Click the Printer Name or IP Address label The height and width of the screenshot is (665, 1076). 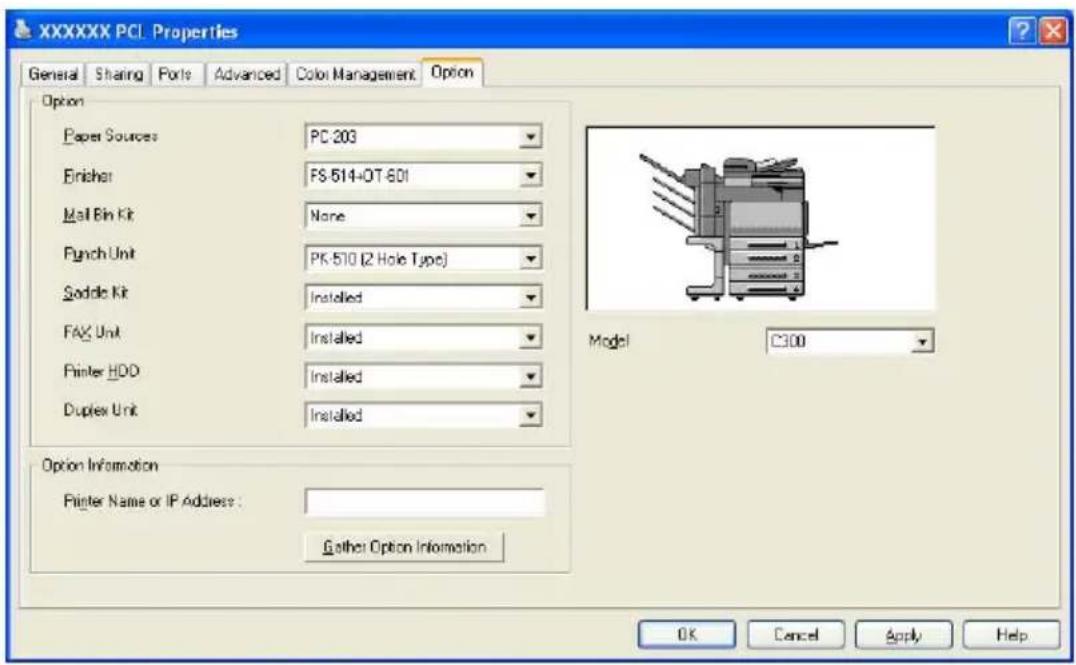tap(153, 501)
